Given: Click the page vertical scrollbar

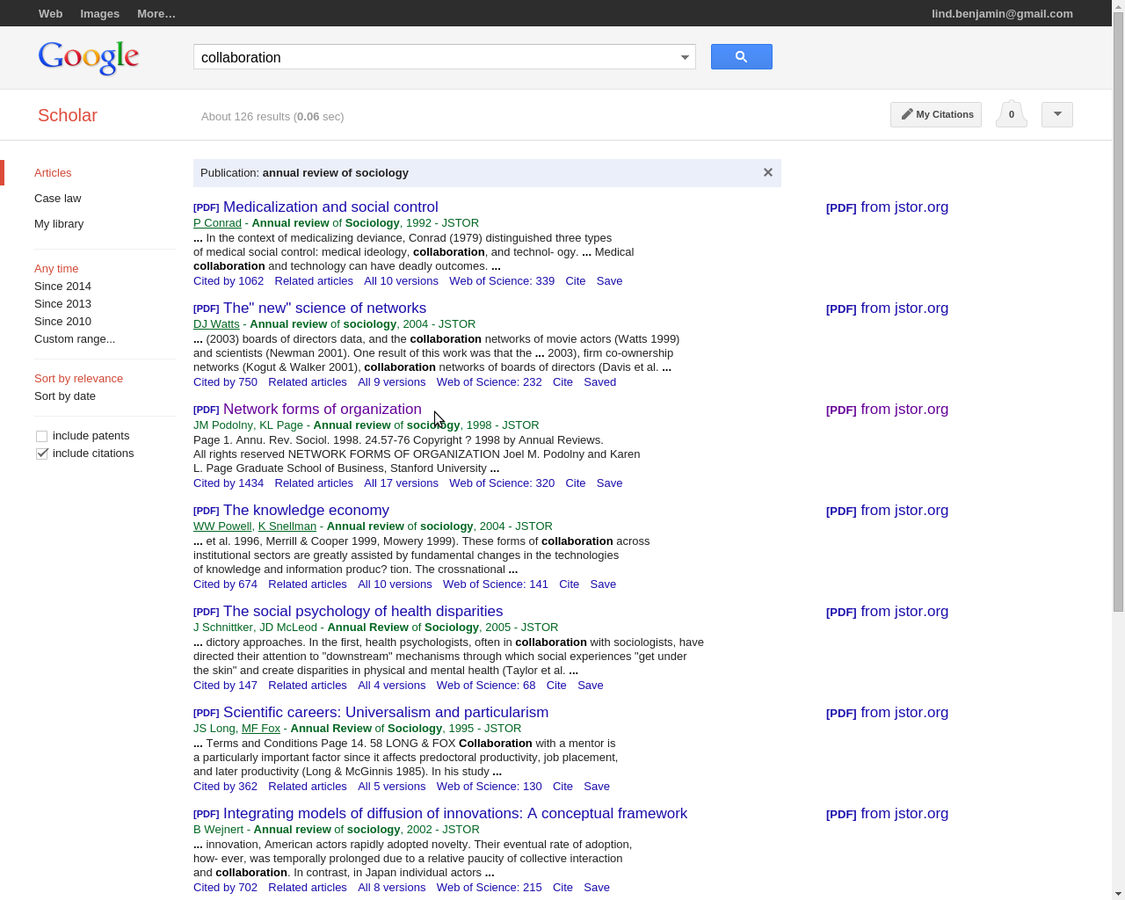Looking at the screenshot, I should (1118, 311).
